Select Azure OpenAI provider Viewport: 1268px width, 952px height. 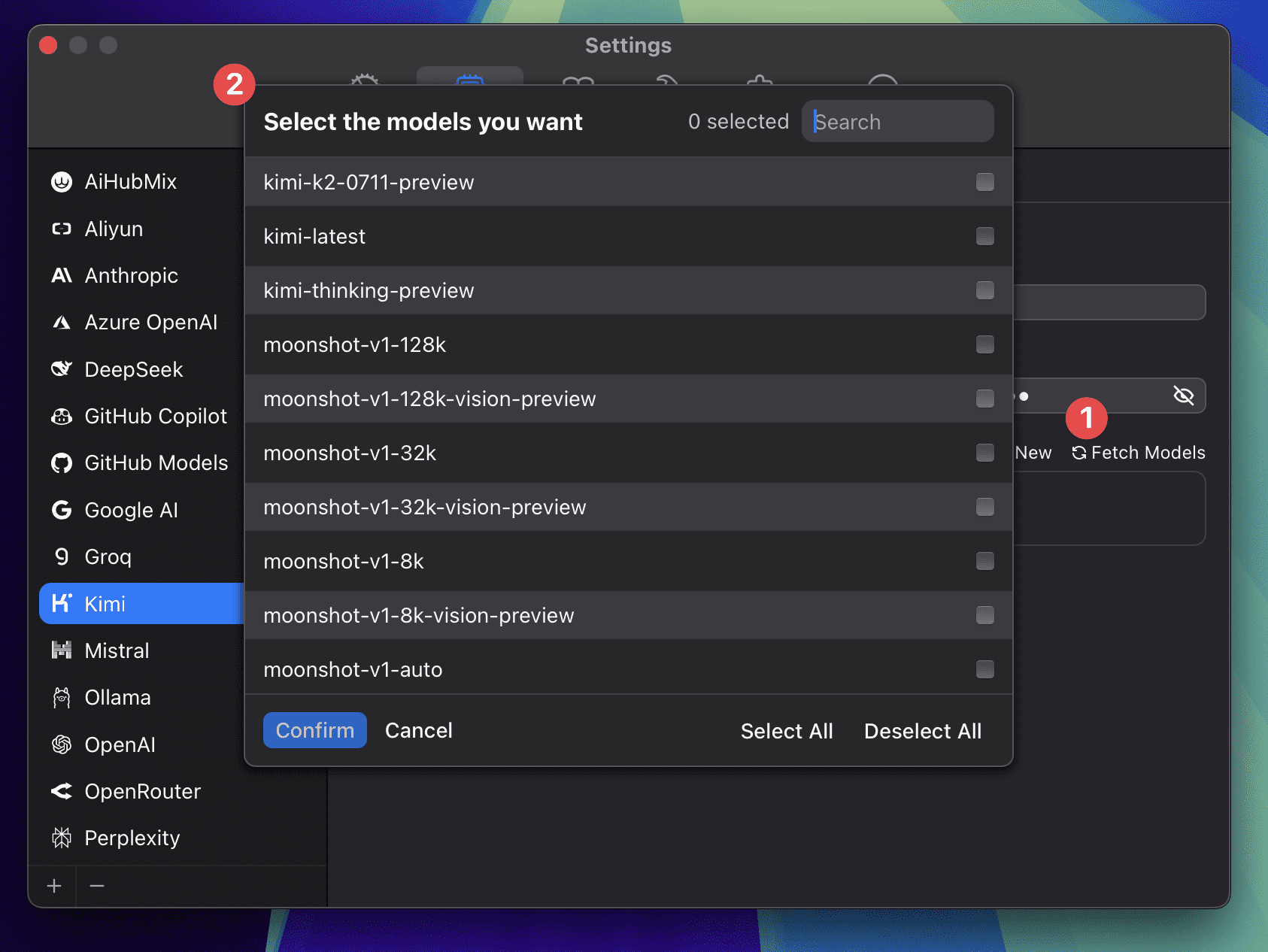141,323
